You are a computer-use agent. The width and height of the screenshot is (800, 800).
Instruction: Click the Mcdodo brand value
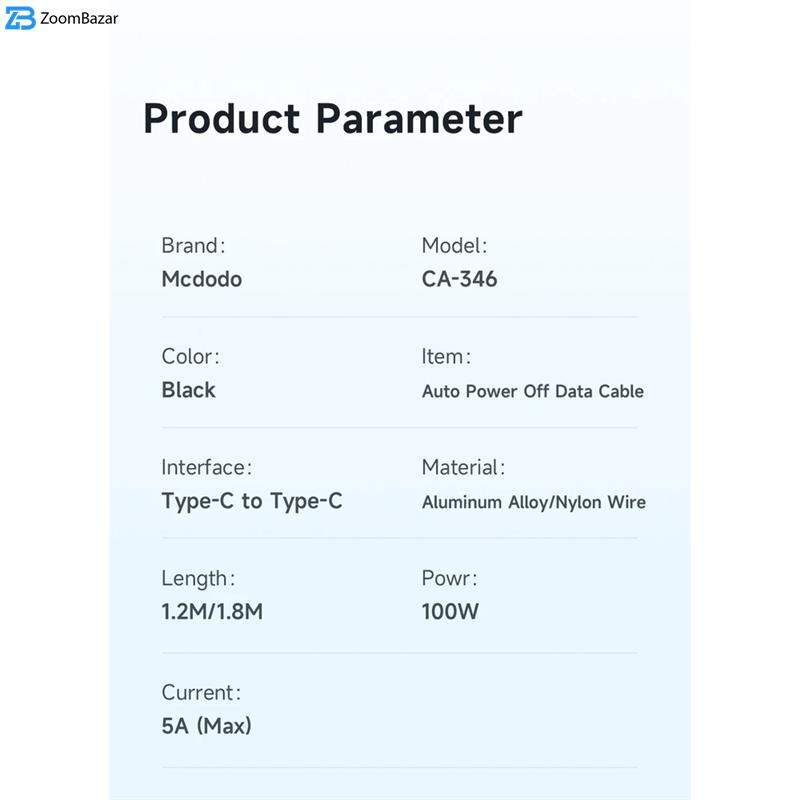201,279
